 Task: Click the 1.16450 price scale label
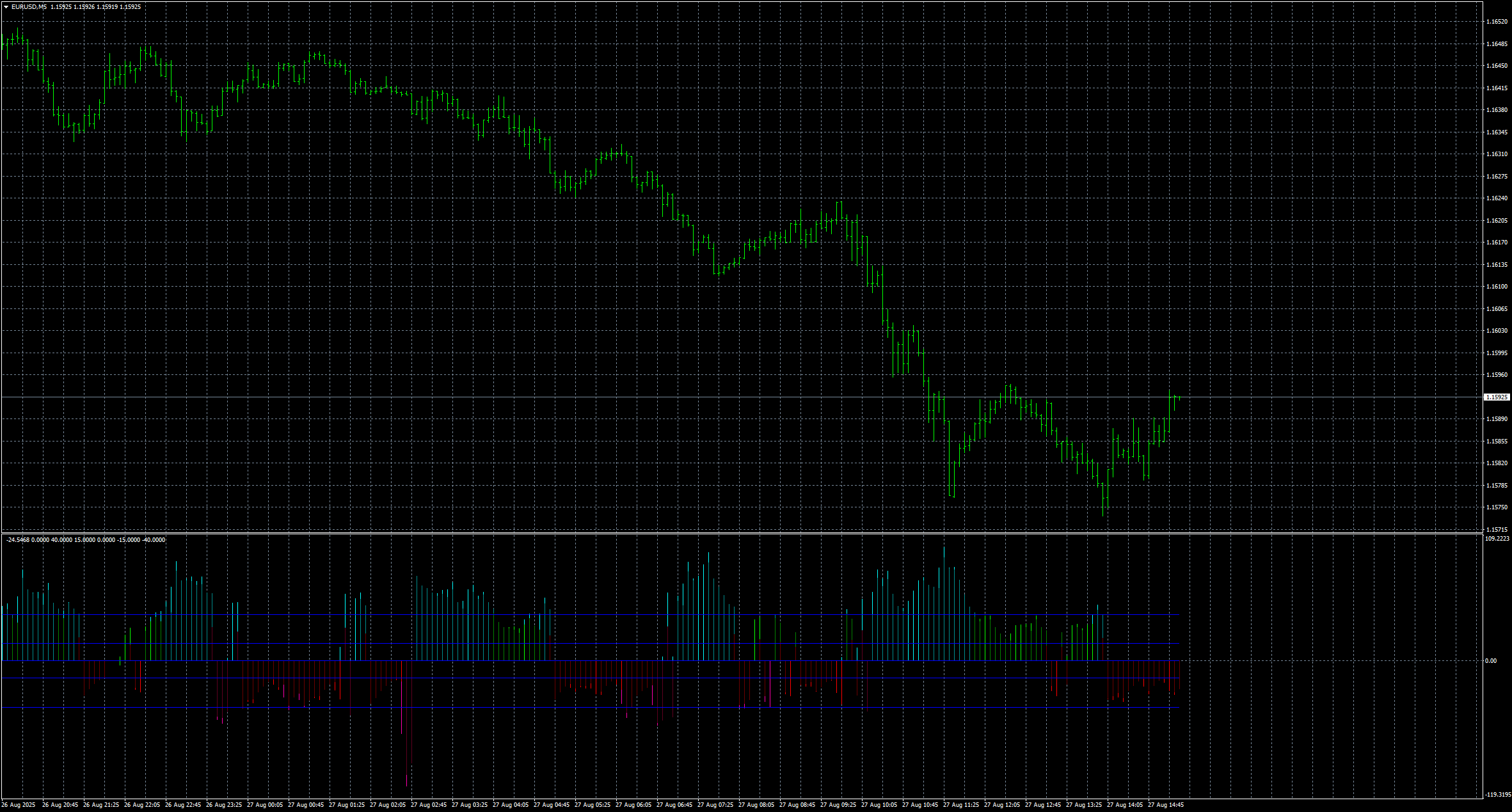[1496, 66]
